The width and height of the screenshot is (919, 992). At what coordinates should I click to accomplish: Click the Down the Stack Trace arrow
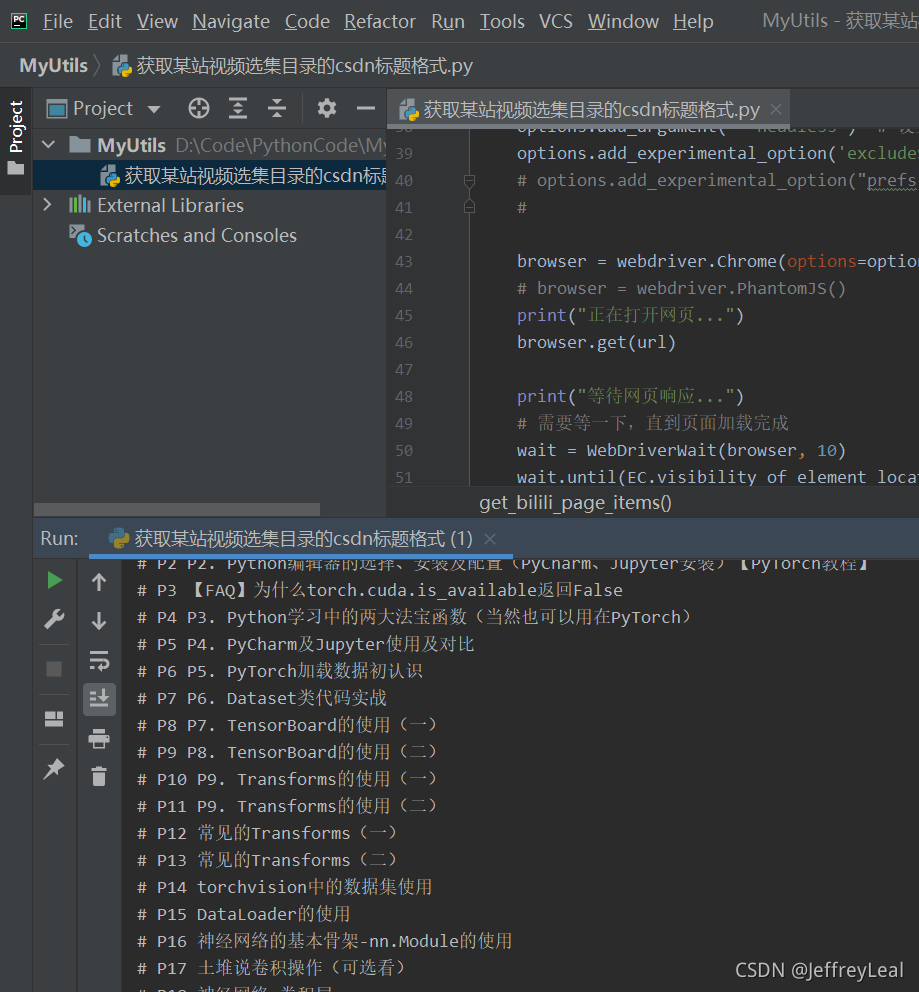(99, 621)
